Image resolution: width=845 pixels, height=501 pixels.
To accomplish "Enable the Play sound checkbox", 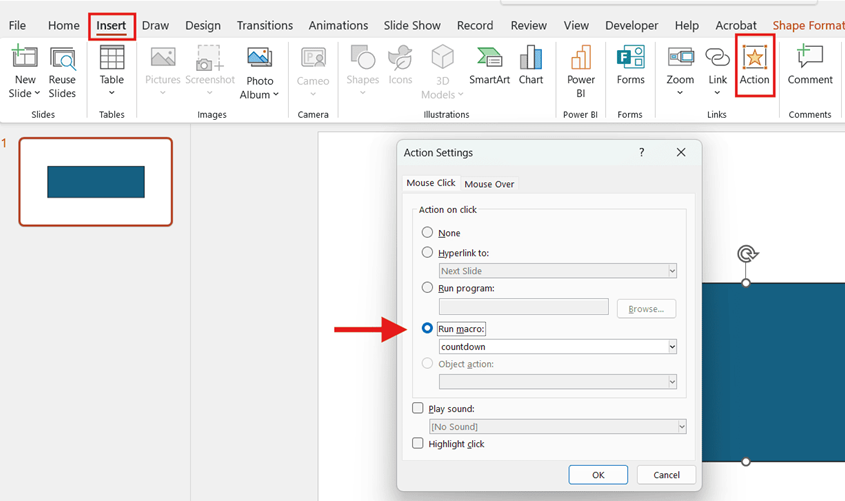I will [x=418, y=408].
